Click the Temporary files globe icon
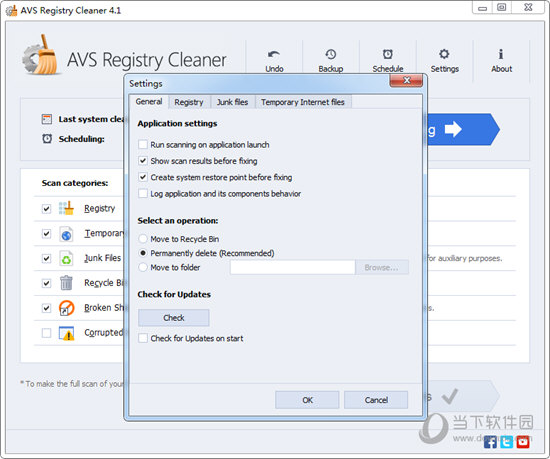This screenshot has width=550, height=459. 66,234
